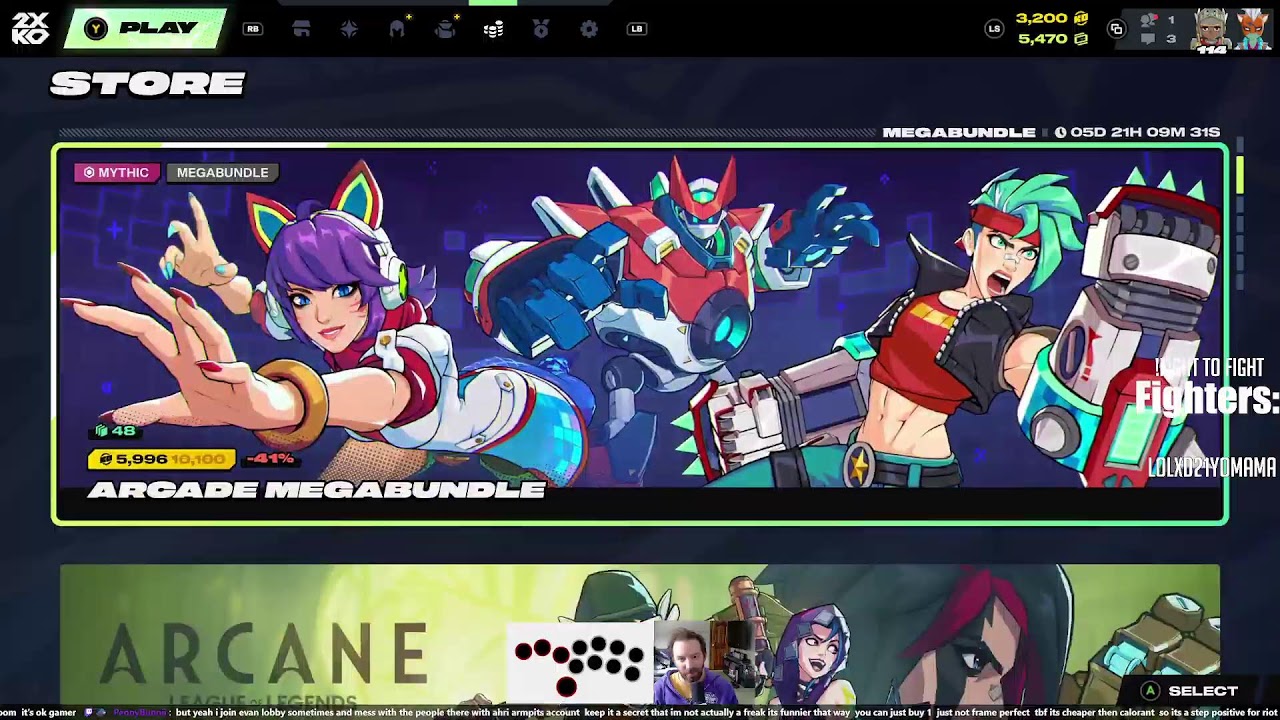Click the LS stick prompt icon
Screen dimensions: 1280x720
point(994,29)
